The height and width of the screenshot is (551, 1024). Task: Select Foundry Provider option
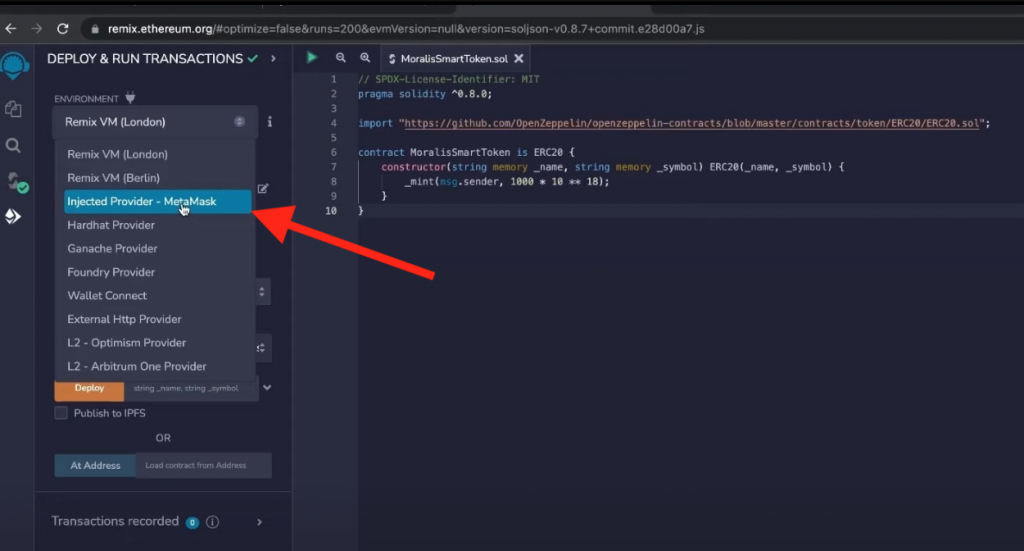[157, 272]
